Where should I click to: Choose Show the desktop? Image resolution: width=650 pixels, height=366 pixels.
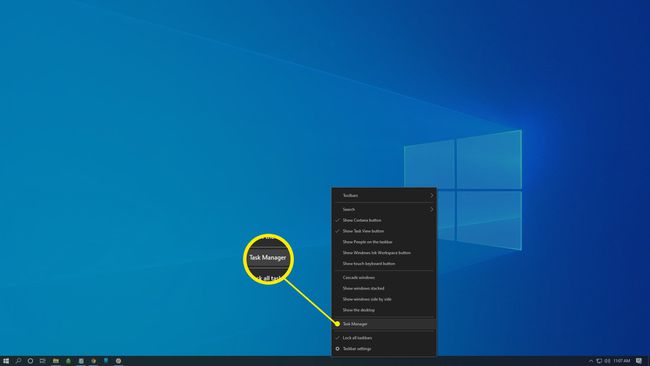[384, 310]
